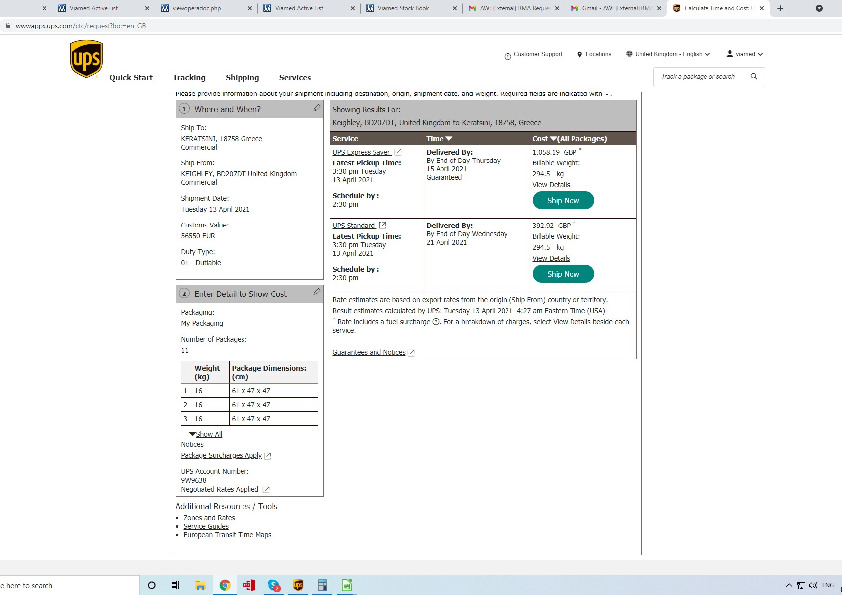Click Ship Now for UPS Standard
The height and width of the screenshot is (595, 842).
tap(563, 273)
